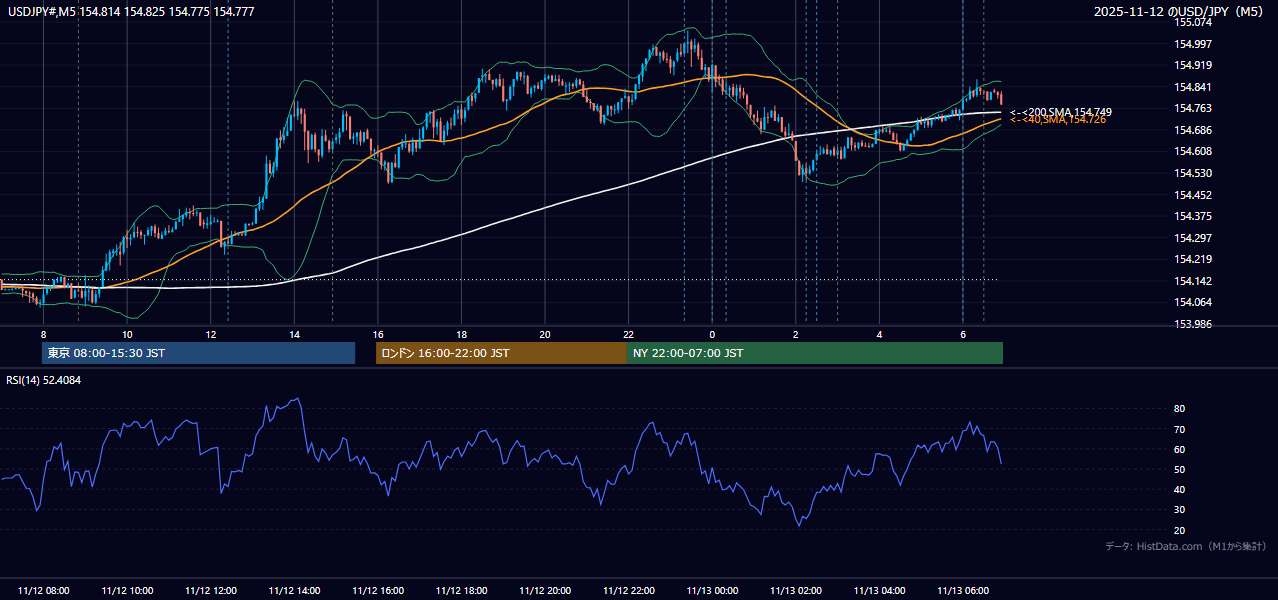This screenshot has width=1278, height=600.
Task: Click bottom time label 11/12 12:00
Action: coord(211,591)
